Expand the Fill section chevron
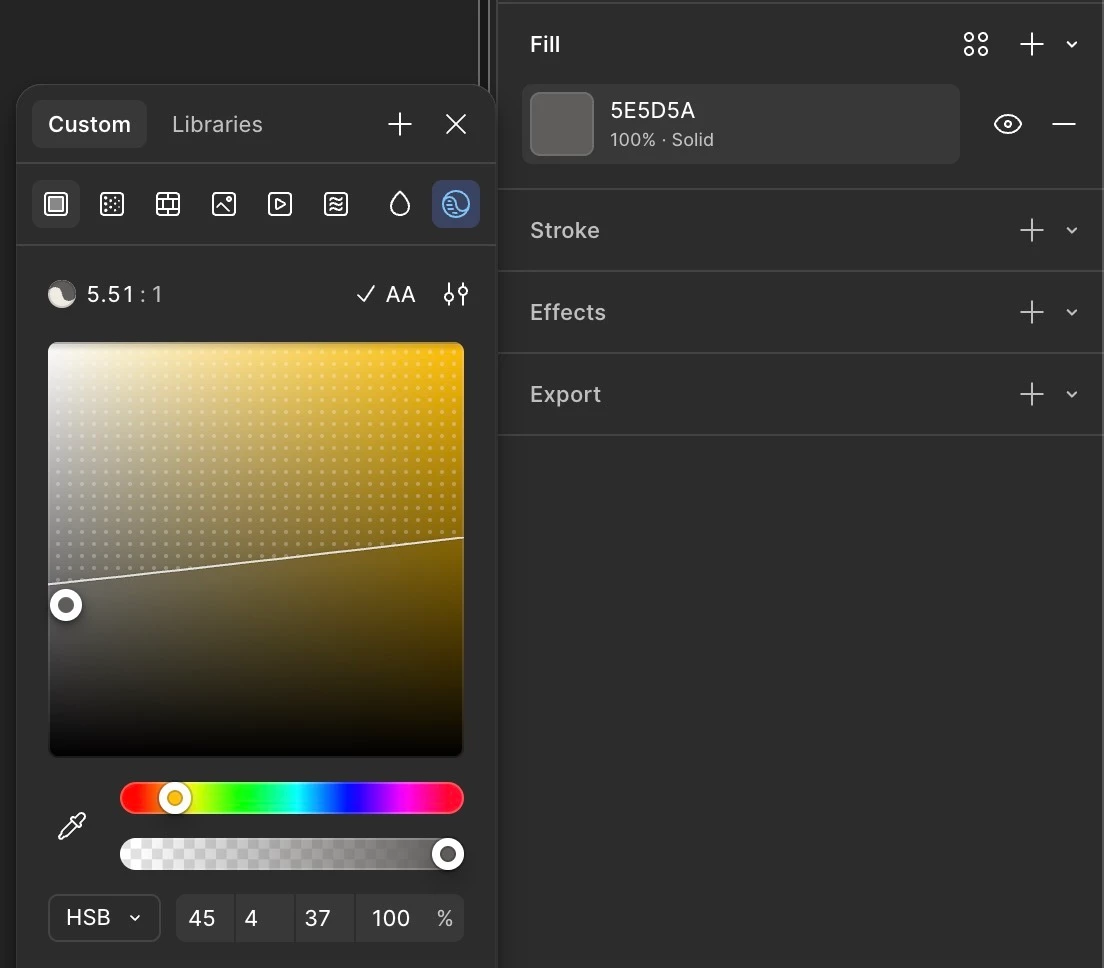This screenshot has height=968, width=1104. [x=1072, y=44]
